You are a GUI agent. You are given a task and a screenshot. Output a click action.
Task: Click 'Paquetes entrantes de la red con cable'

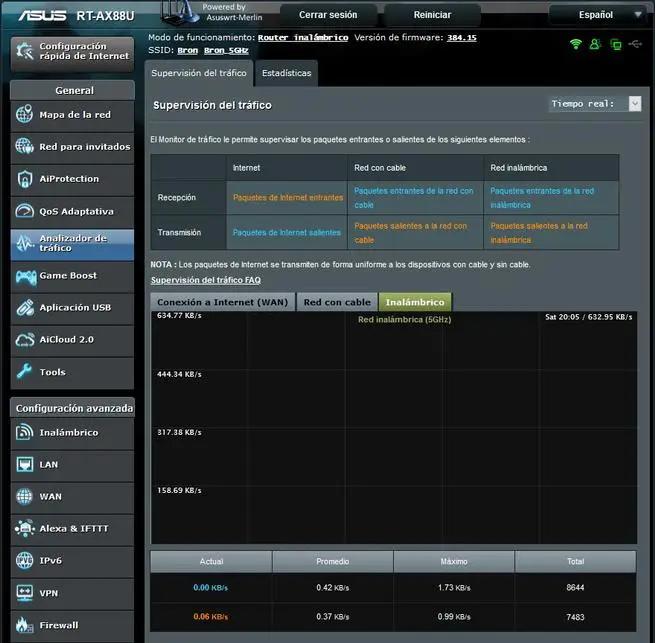pos(414,198)
